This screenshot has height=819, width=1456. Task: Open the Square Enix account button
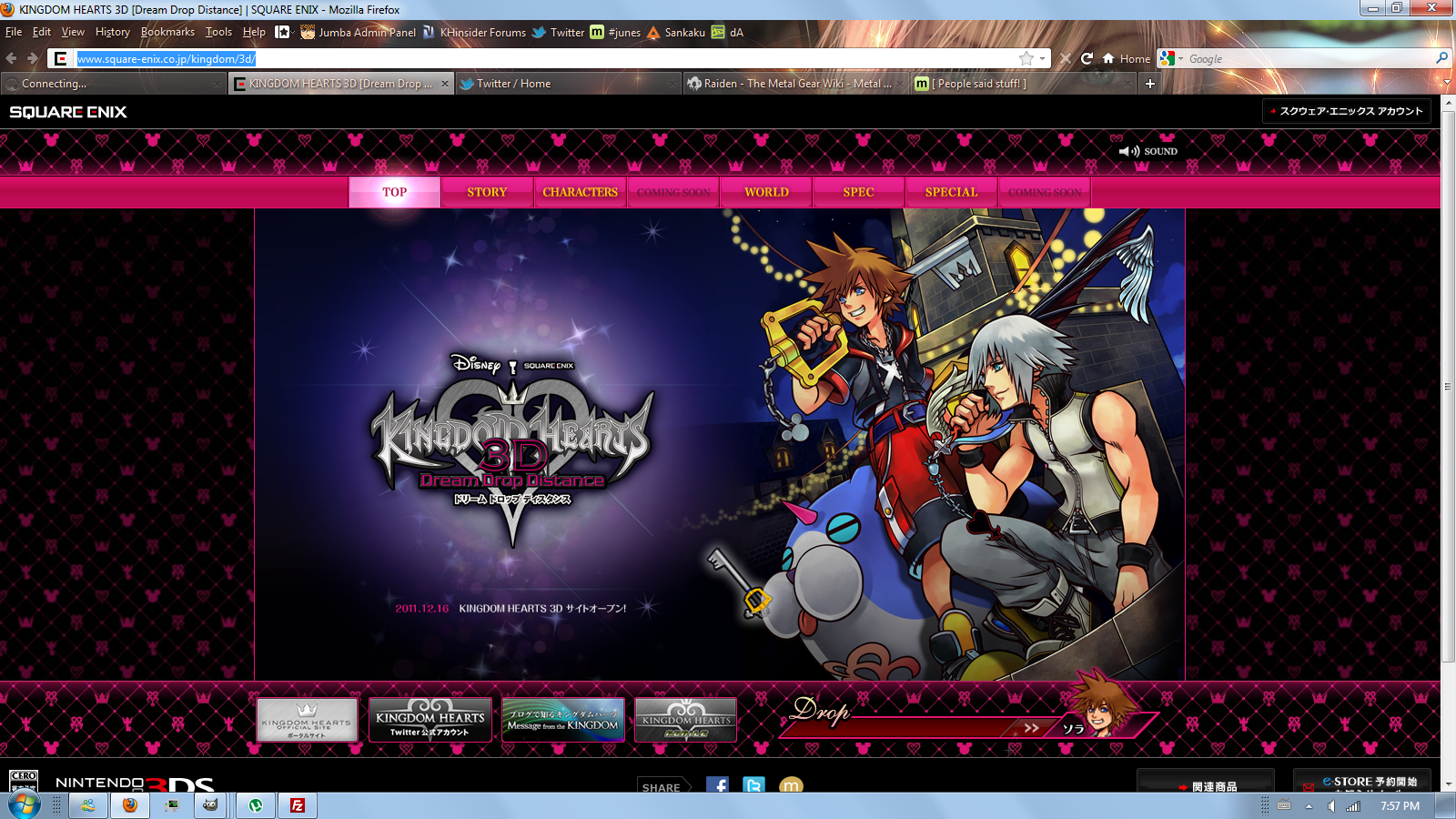(1347, 111)
